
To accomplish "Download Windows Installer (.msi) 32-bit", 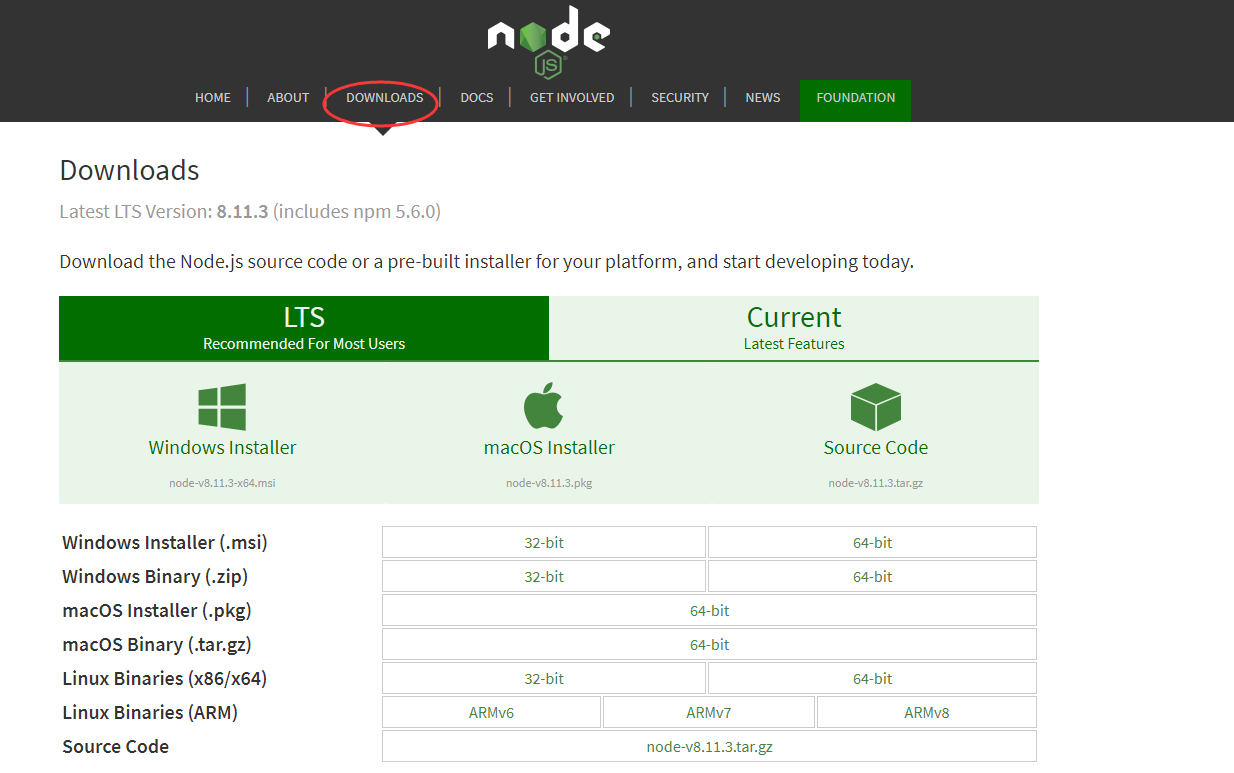I will 544,542.
